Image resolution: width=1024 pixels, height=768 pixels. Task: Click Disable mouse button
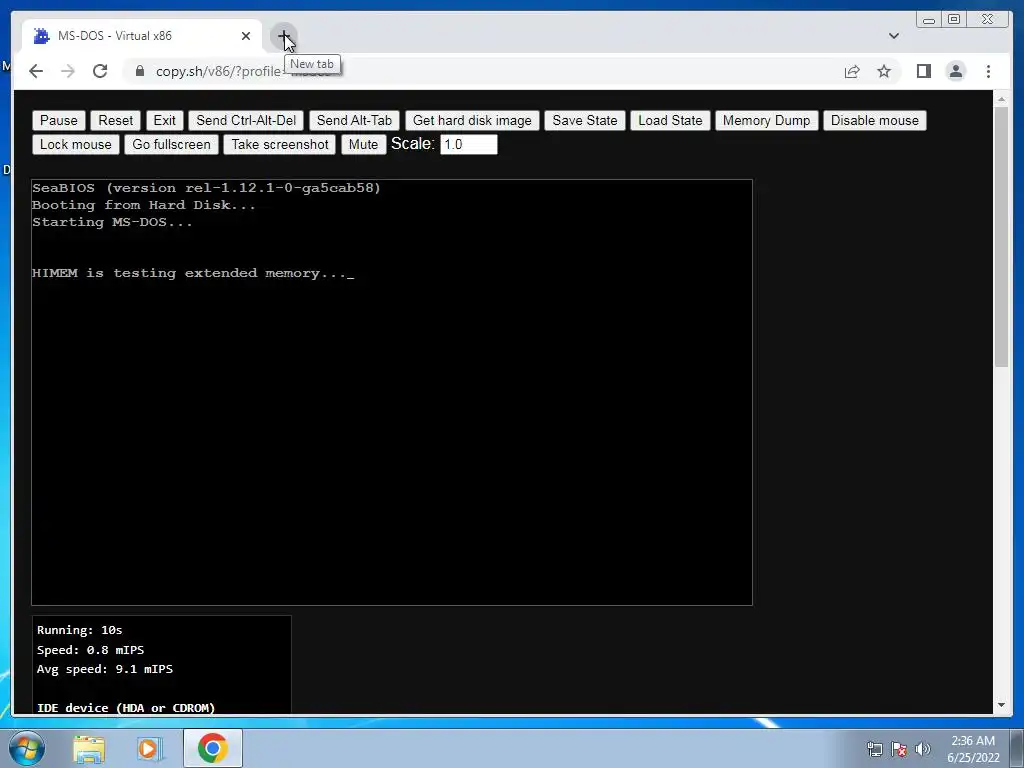pyautogui.click(x=874, y=120)
